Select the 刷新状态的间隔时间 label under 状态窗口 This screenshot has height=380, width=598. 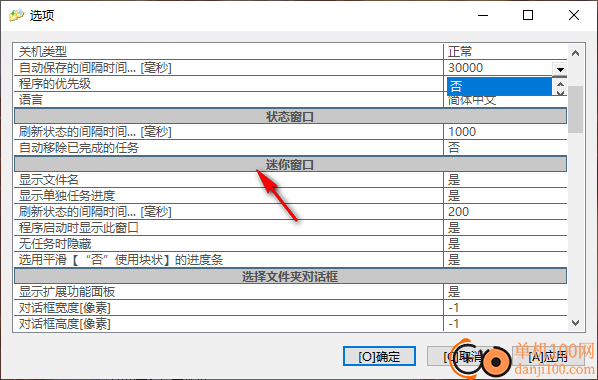pyautogui.click(x=95, y=132)
